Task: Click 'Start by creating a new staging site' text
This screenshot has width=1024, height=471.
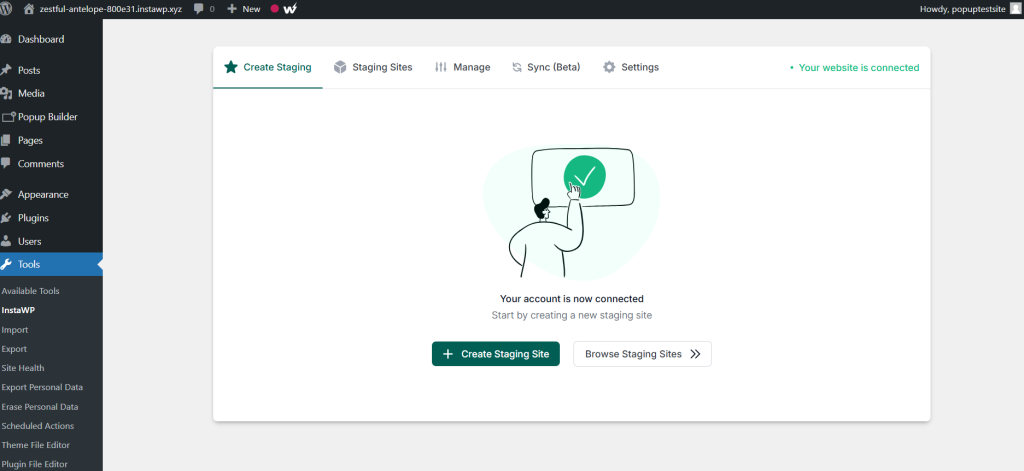Action: [572, 315]
